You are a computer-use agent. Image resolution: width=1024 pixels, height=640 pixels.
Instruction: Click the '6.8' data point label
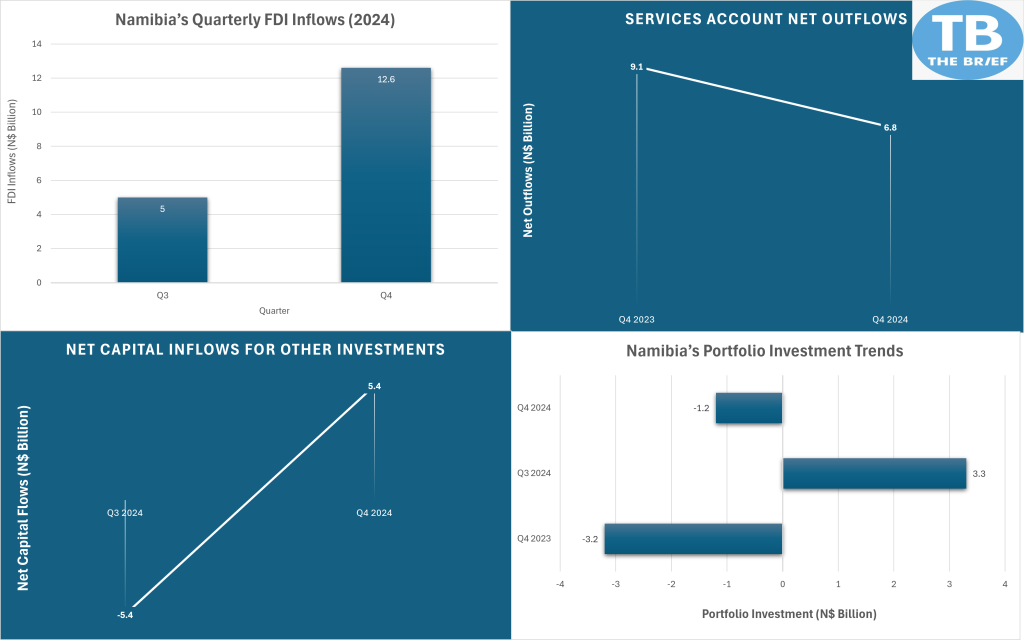pos(890,127)
